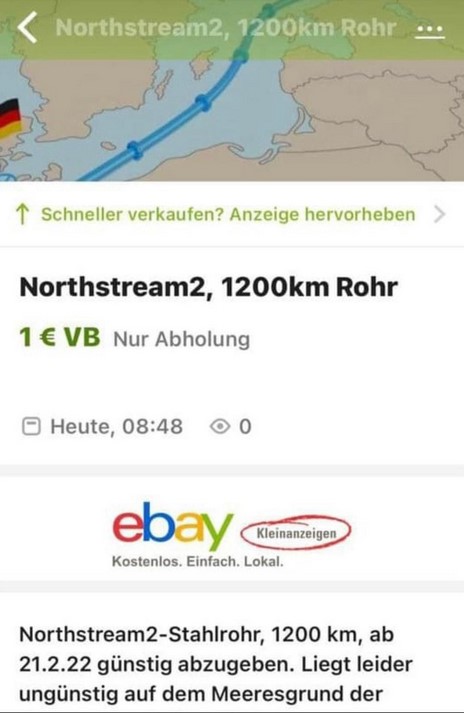Click the ebay logo
464x713 pixels.
[173, 526]
